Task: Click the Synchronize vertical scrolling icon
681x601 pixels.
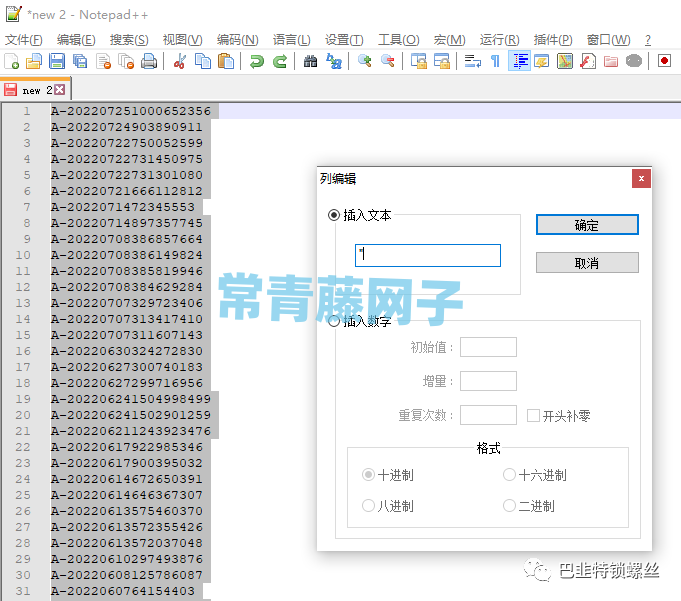Action: (419, 61)
